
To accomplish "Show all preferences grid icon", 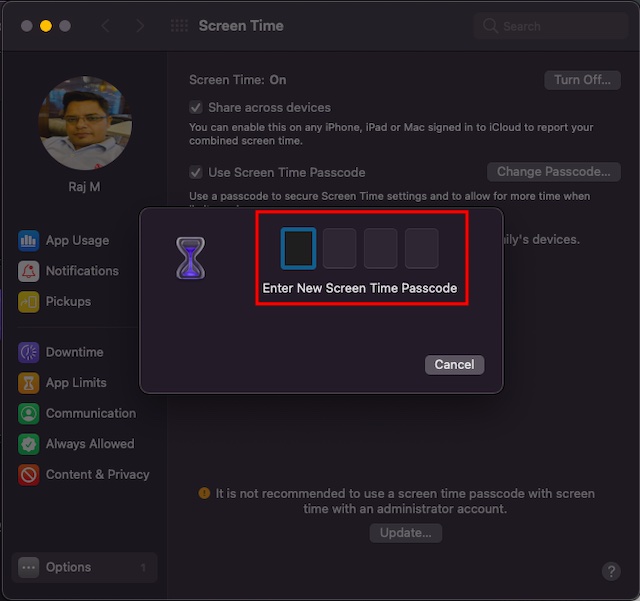I will tap(179, 26).
